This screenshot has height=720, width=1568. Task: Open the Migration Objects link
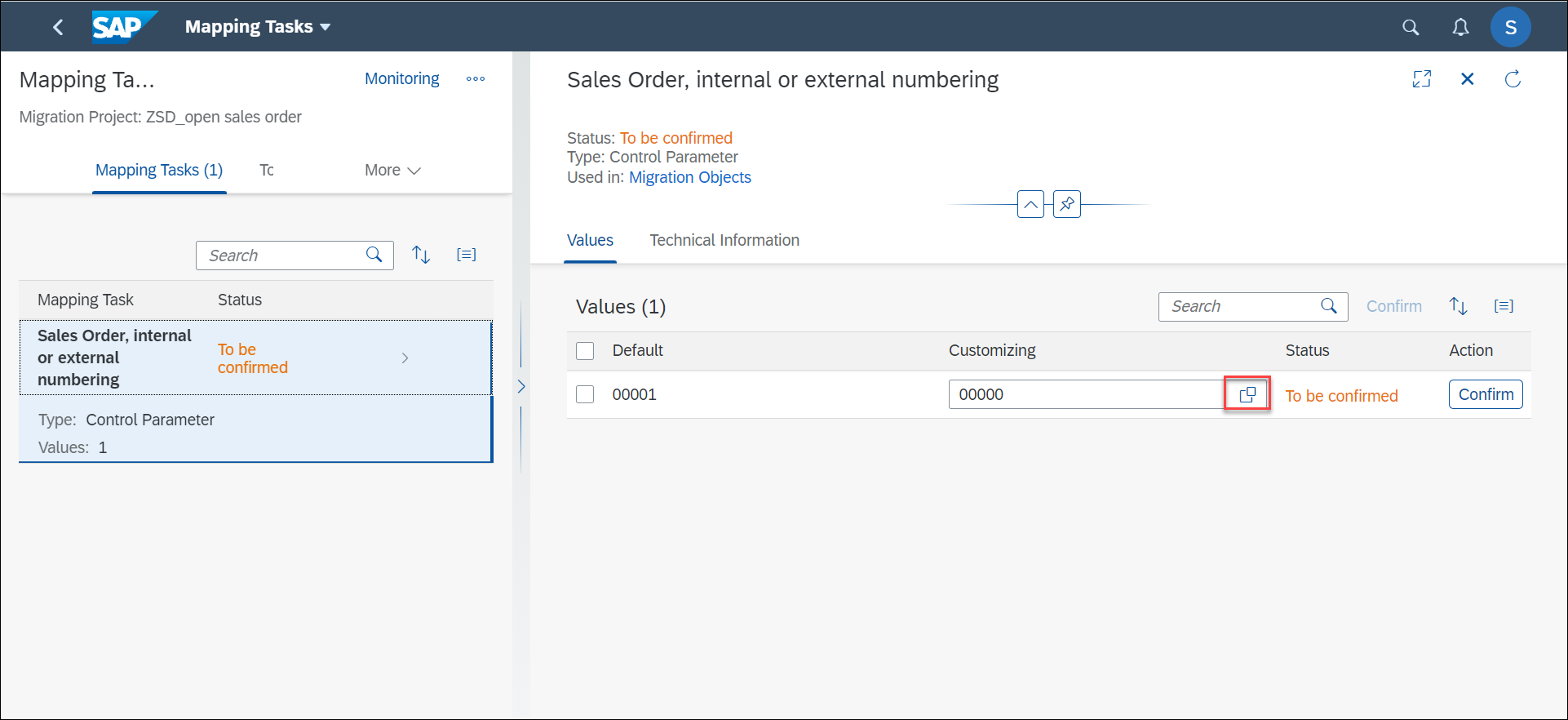tap(690, 177)
